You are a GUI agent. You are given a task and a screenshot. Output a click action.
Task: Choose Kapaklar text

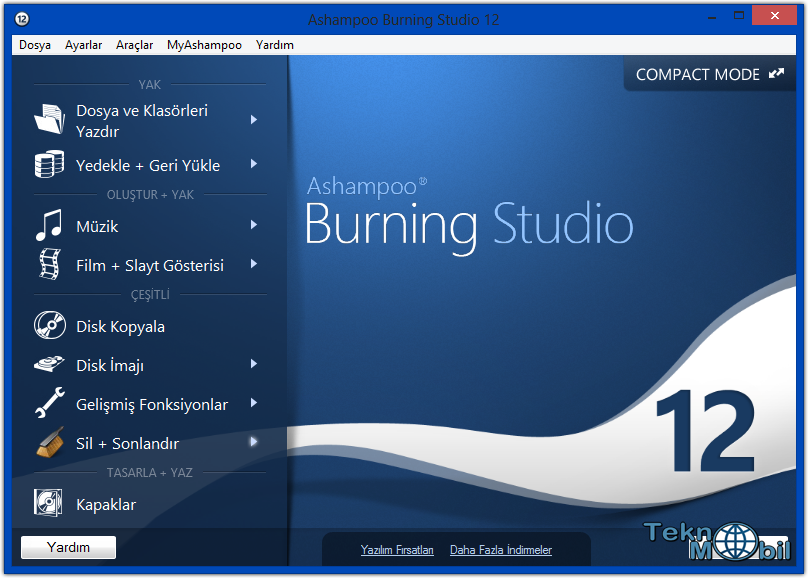pyautogui.click(x=106, y=504)
